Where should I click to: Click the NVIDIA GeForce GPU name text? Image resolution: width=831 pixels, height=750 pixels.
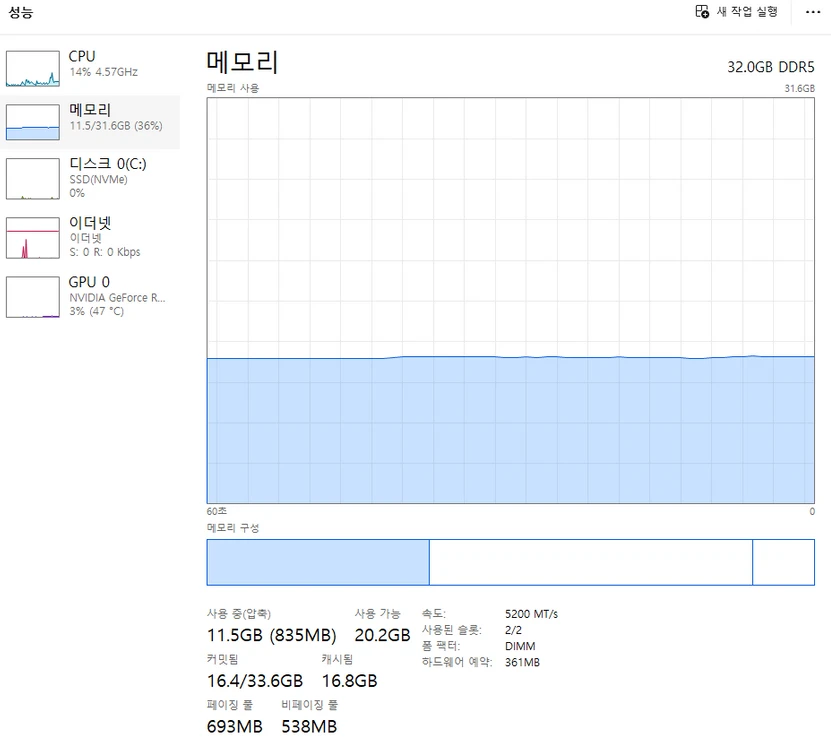tap(117, 298)
